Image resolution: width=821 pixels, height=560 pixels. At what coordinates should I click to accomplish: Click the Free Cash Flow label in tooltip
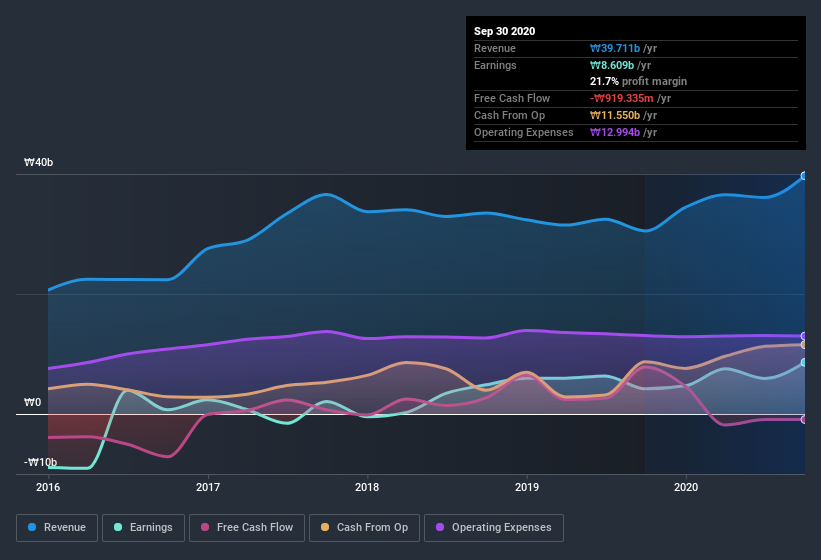[512, 98]
